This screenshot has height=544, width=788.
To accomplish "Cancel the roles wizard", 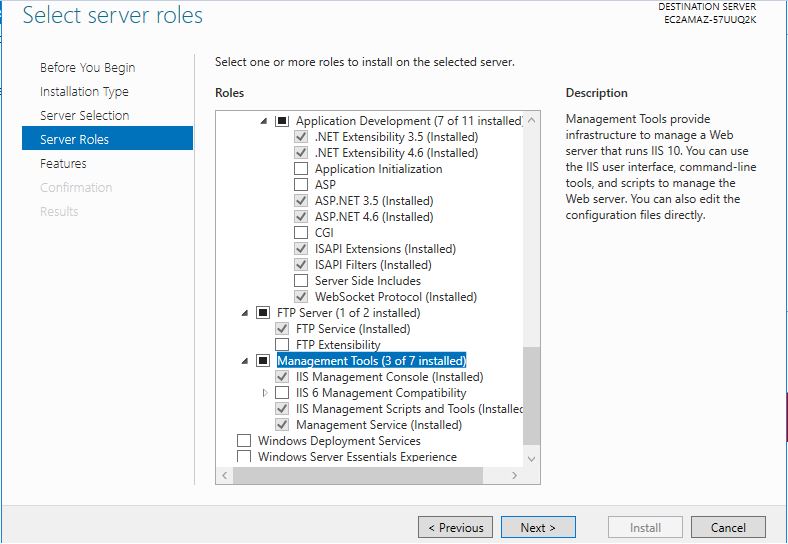I will click(728, 528).
